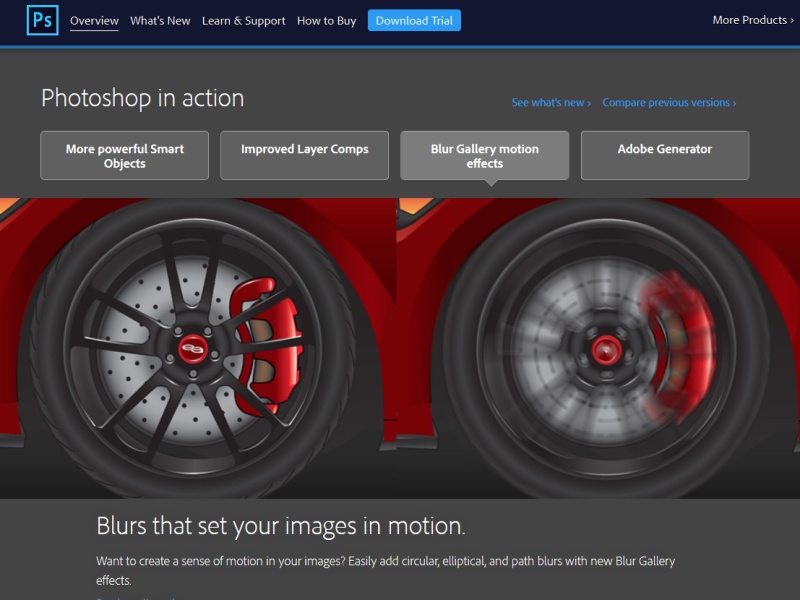Image resolution: width=800 pixels, height=600 pixels.
Task: Expand the More Products menu
Action: pyautogui.click(x=753, y=20)
